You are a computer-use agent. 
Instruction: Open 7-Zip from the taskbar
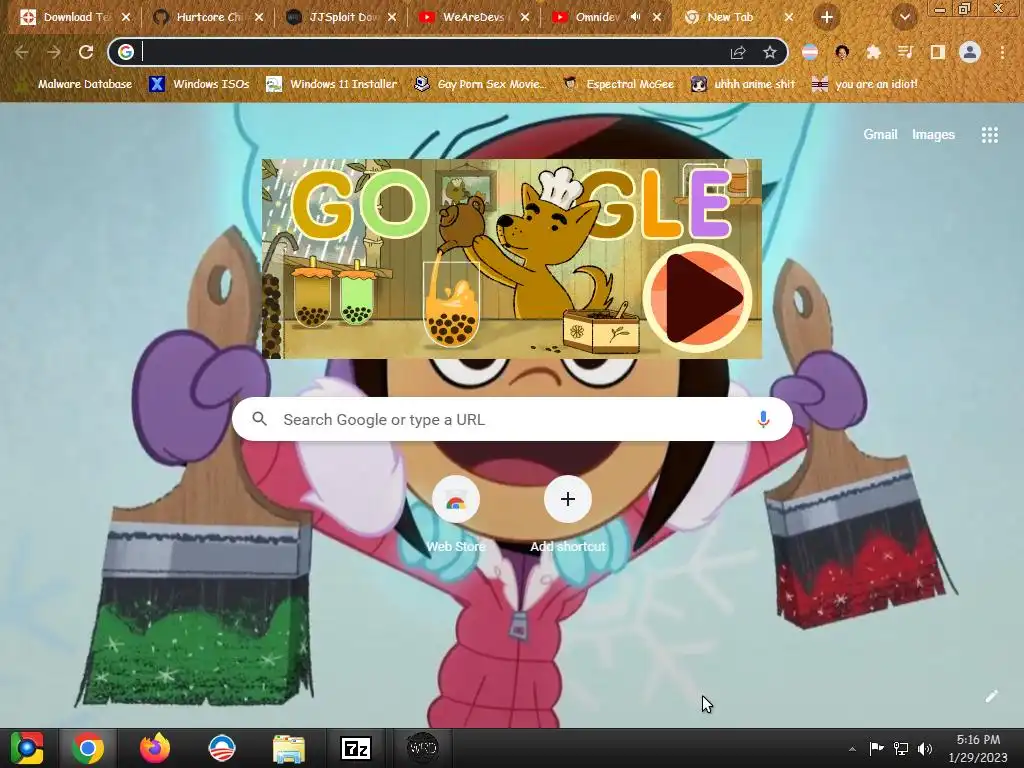pyautogui.click(x=356, y=748)
